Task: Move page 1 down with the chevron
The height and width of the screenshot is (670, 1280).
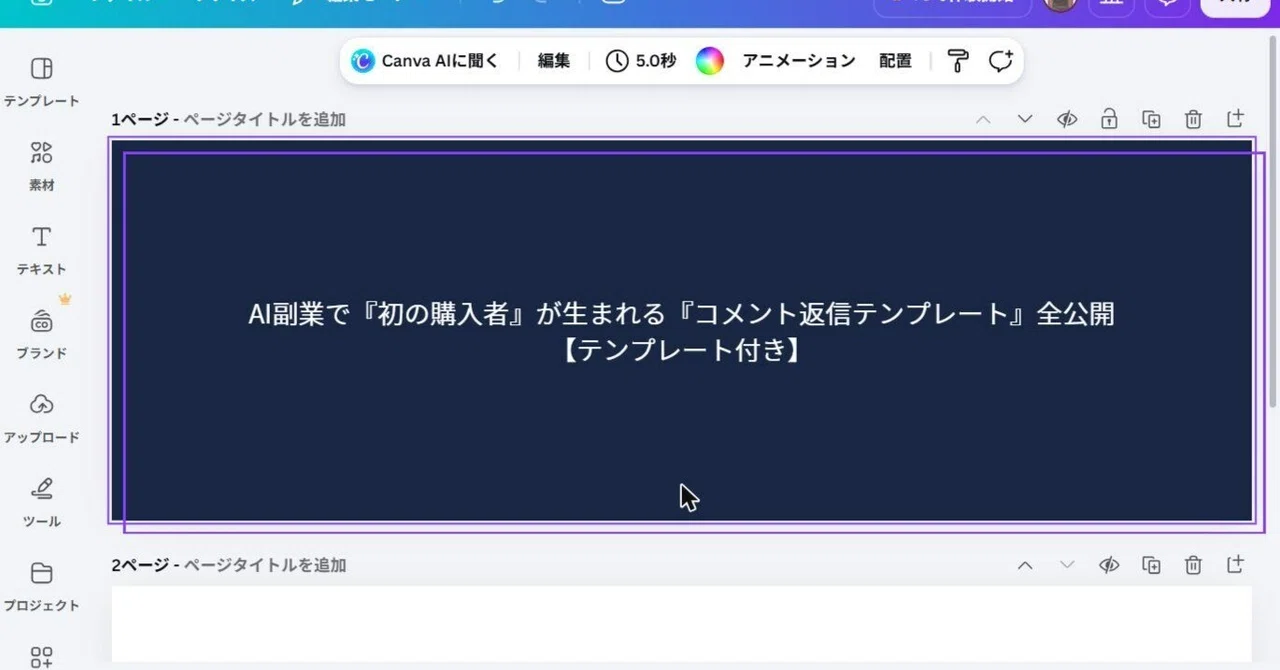Action: (x=1025, y=119)
